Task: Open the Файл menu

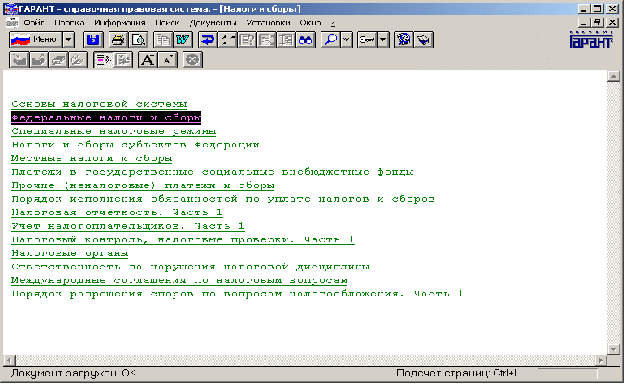Action: tap(34, 23)
